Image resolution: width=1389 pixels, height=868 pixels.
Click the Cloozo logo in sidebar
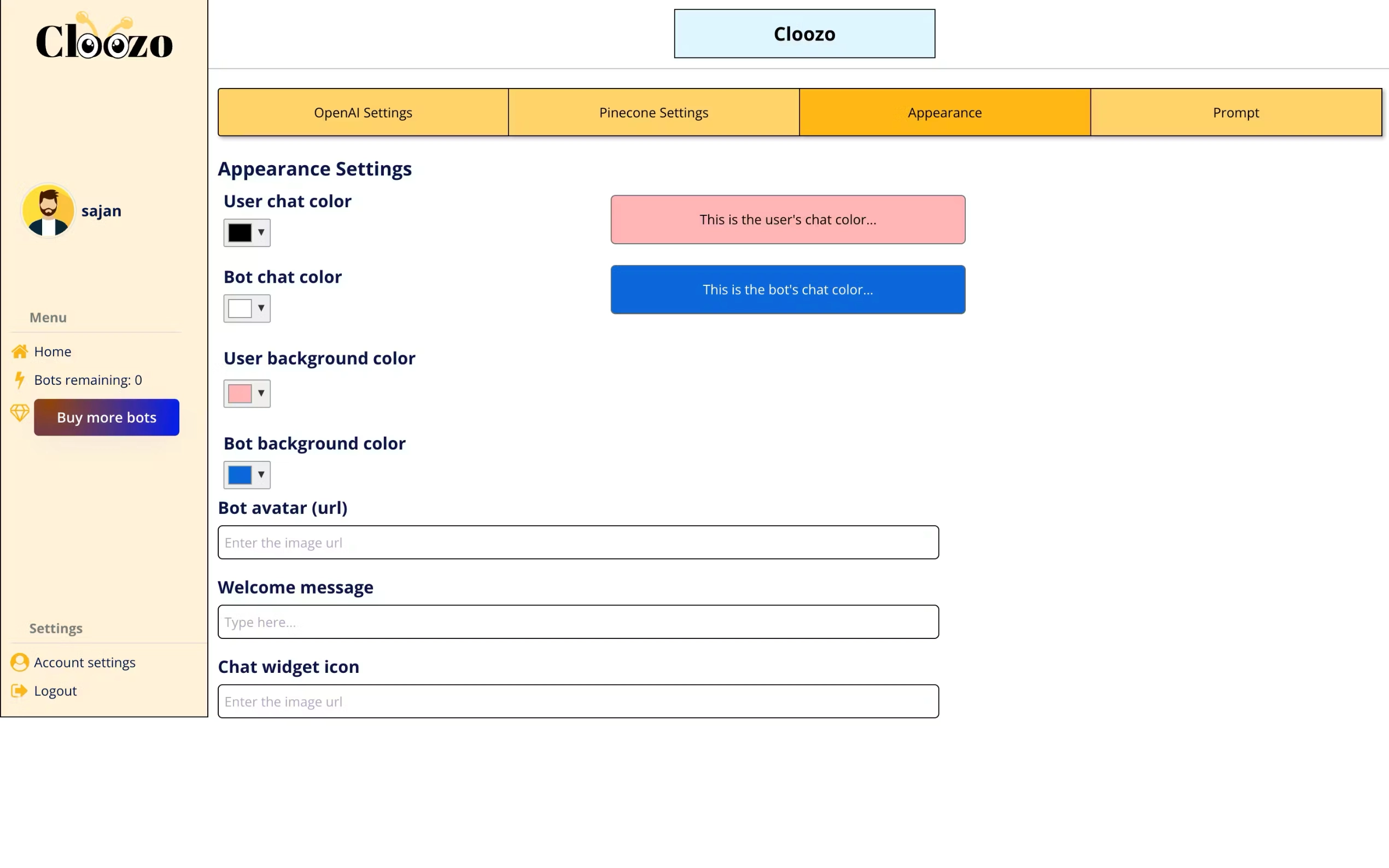[x=104, y=38]
